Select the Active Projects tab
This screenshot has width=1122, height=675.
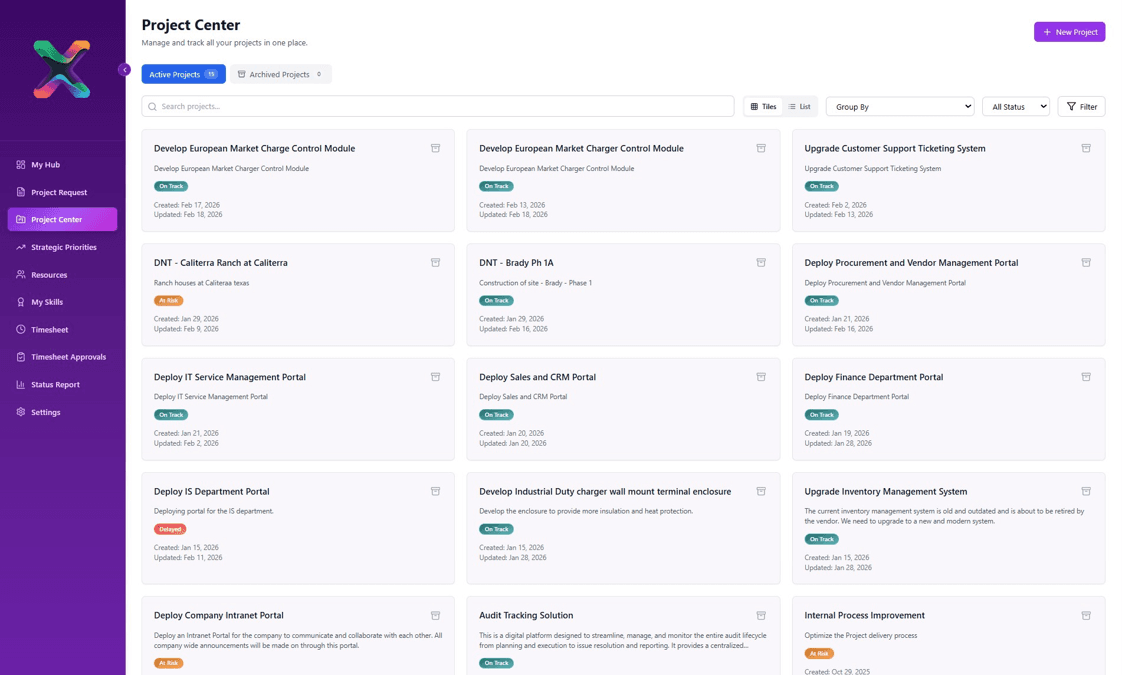click(183, 74)
